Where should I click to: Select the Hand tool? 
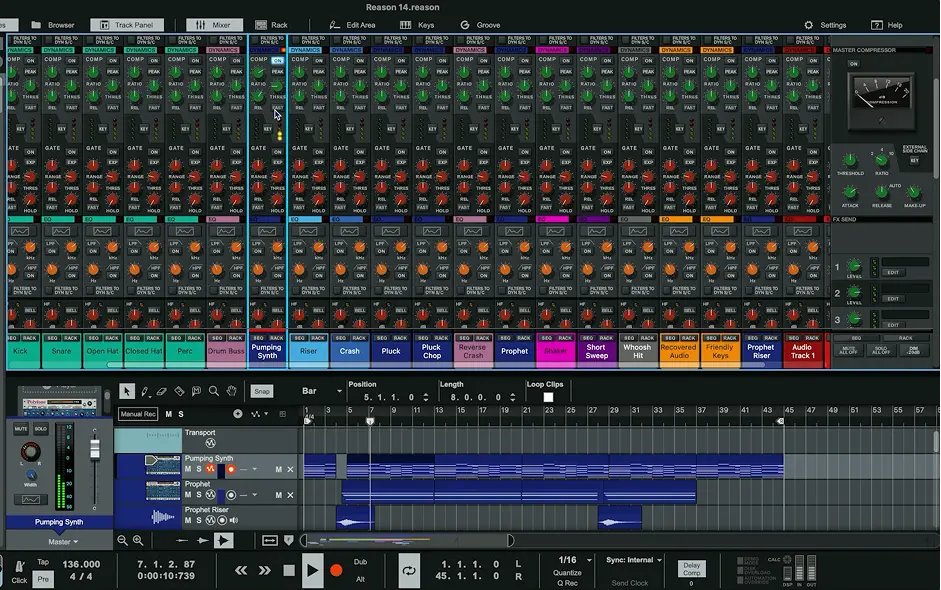232,391
